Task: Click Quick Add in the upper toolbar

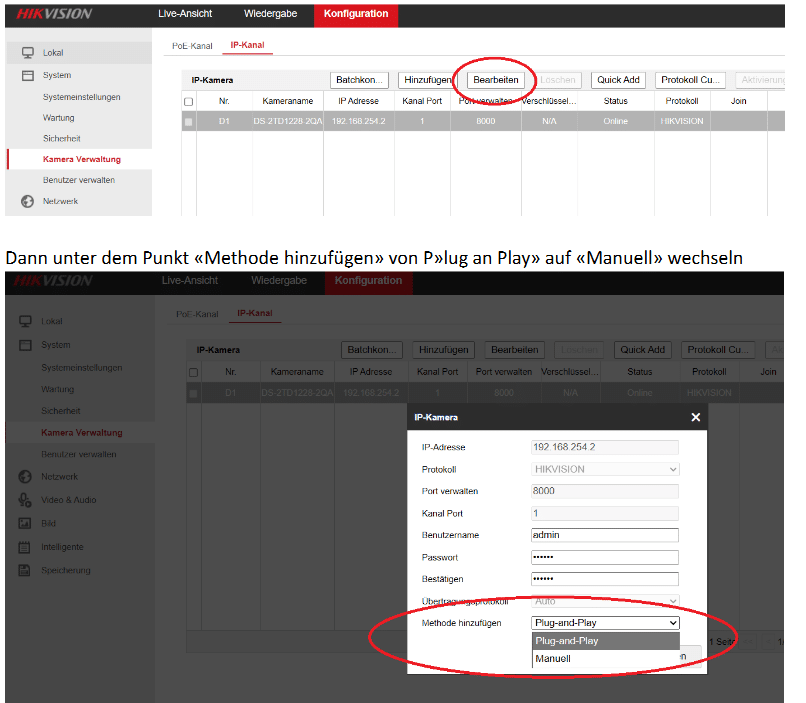Action: coord(618,80)
